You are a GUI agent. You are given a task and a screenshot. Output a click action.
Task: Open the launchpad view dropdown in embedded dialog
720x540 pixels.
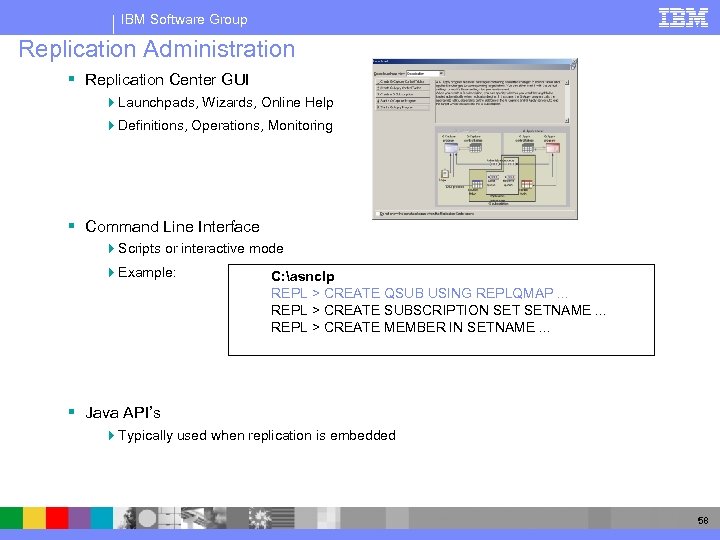coord(425,73)
